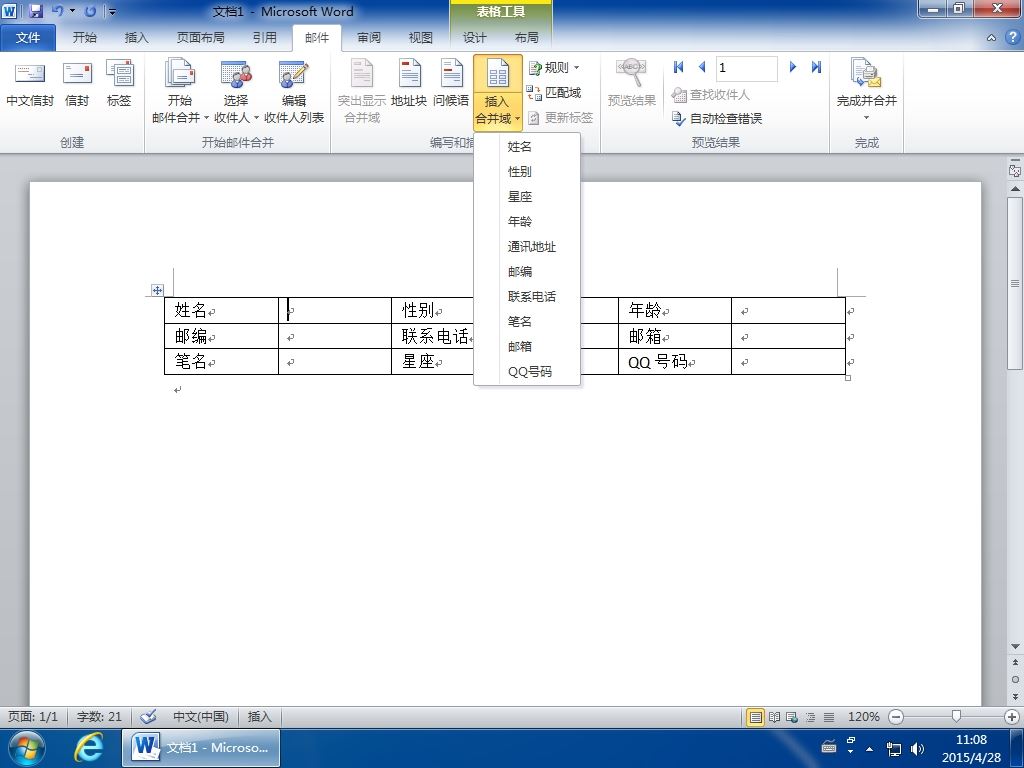Open the 文件 file tab
Viewport: 1024px width, 768px height.
tap(27, 38)
